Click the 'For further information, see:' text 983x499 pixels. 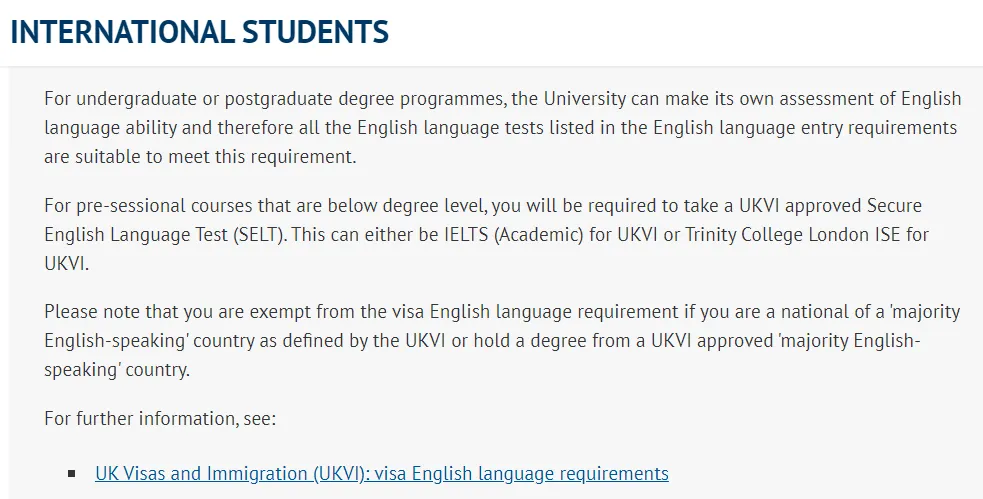pos(160,418)
